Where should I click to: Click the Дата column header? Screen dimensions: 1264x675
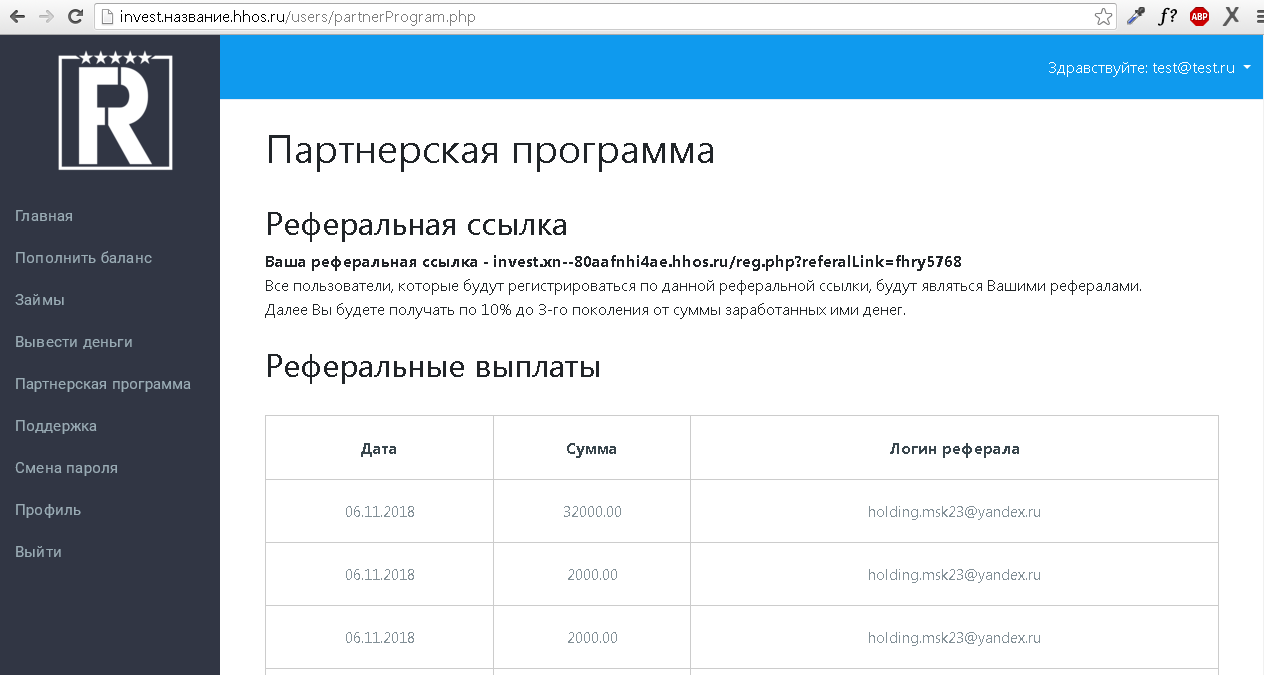click(x=379, y=448)
